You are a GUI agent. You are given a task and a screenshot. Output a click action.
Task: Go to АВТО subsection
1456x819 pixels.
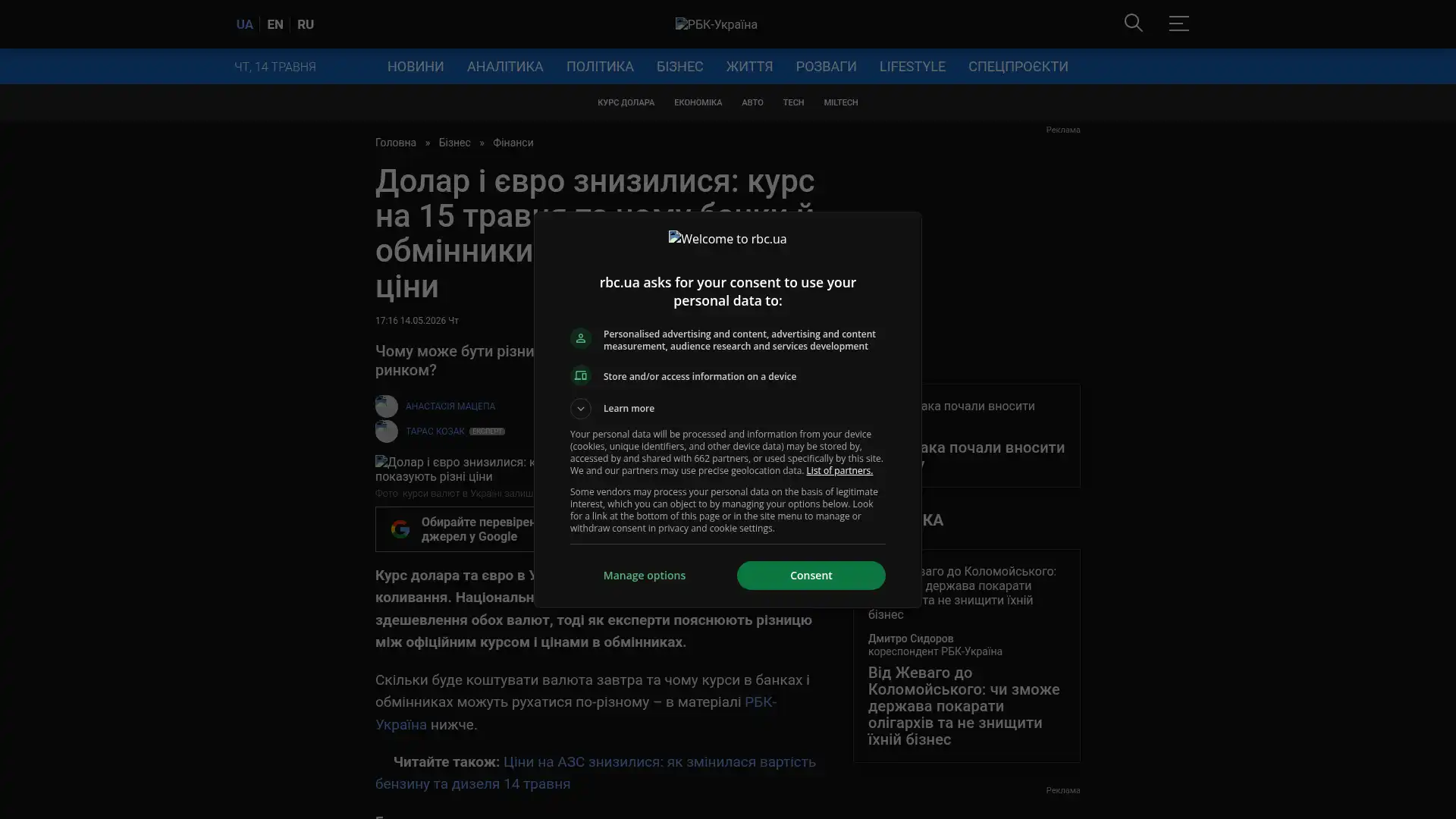coord(752,102)
